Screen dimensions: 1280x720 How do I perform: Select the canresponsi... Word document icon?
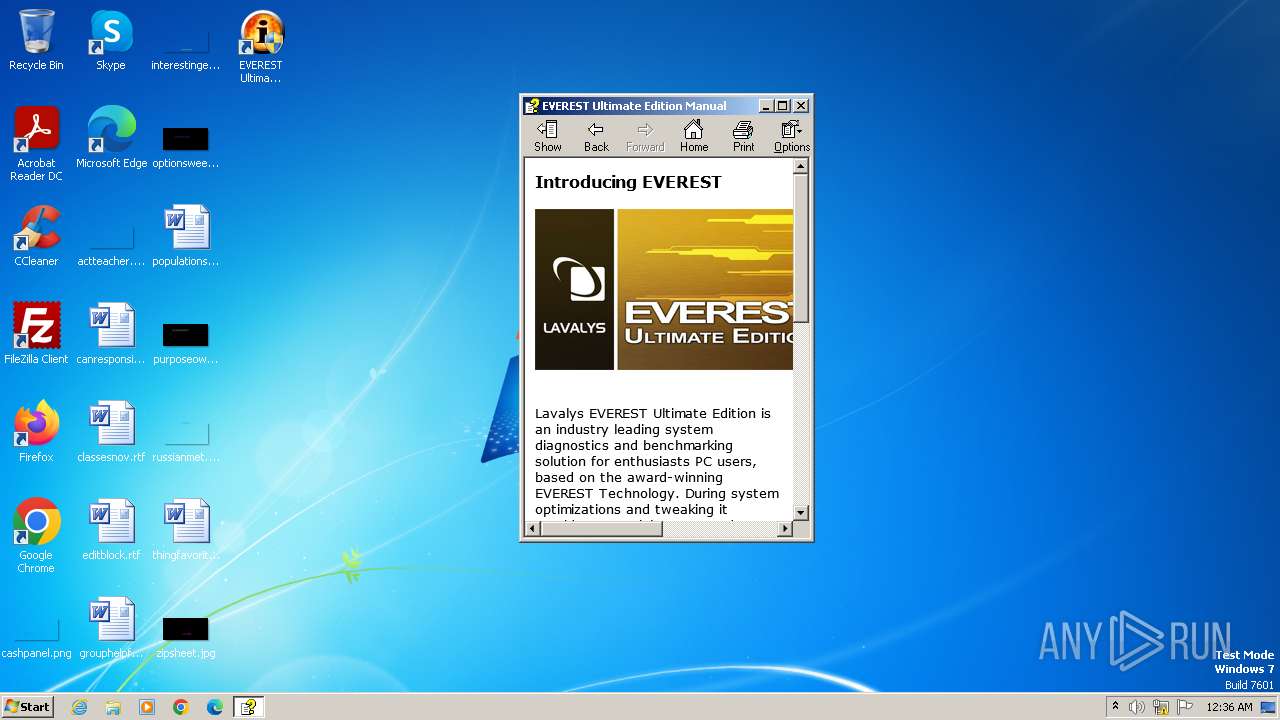111,334
